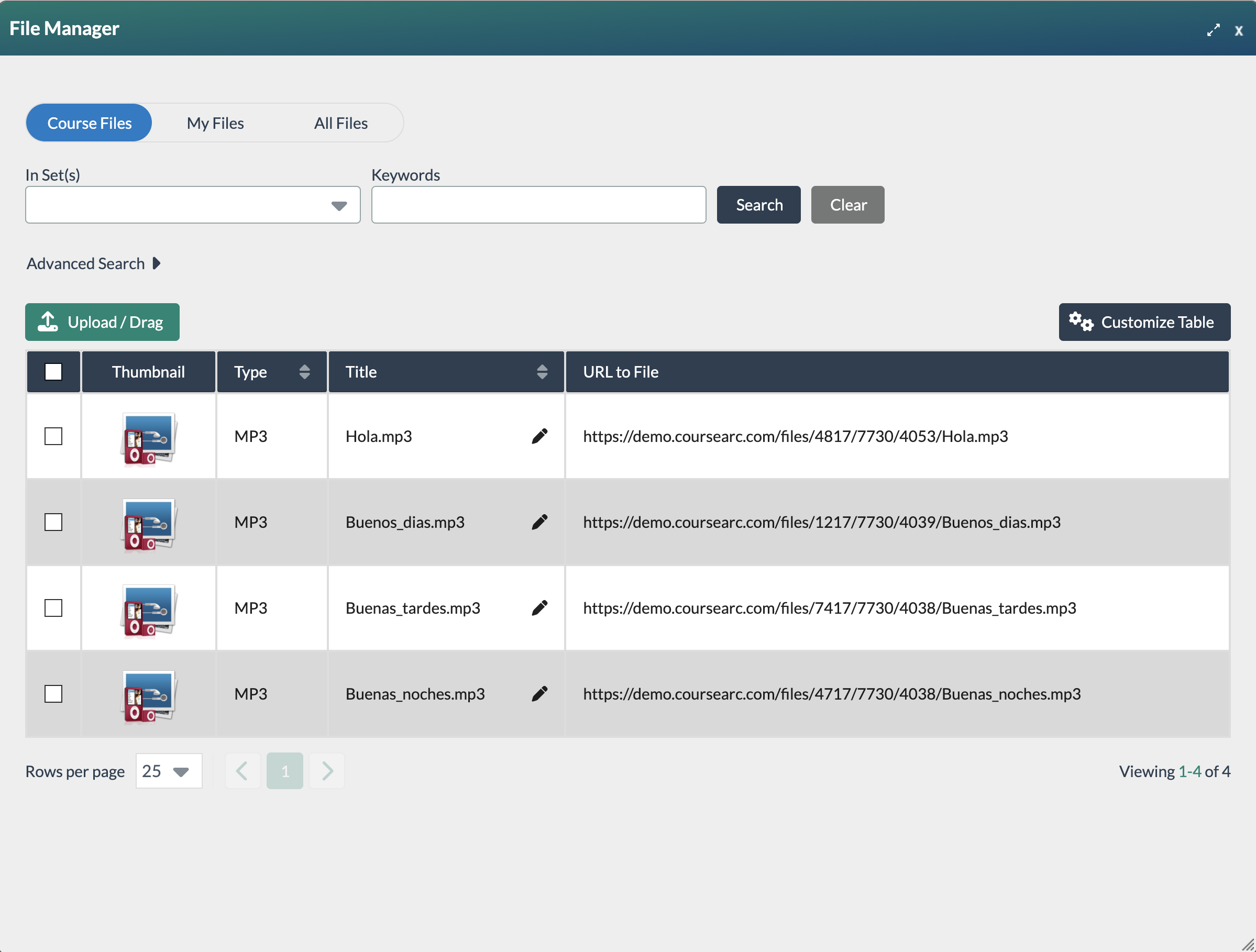
Task: Check the box for Hola.mp3
Action: tap(53, 436)
